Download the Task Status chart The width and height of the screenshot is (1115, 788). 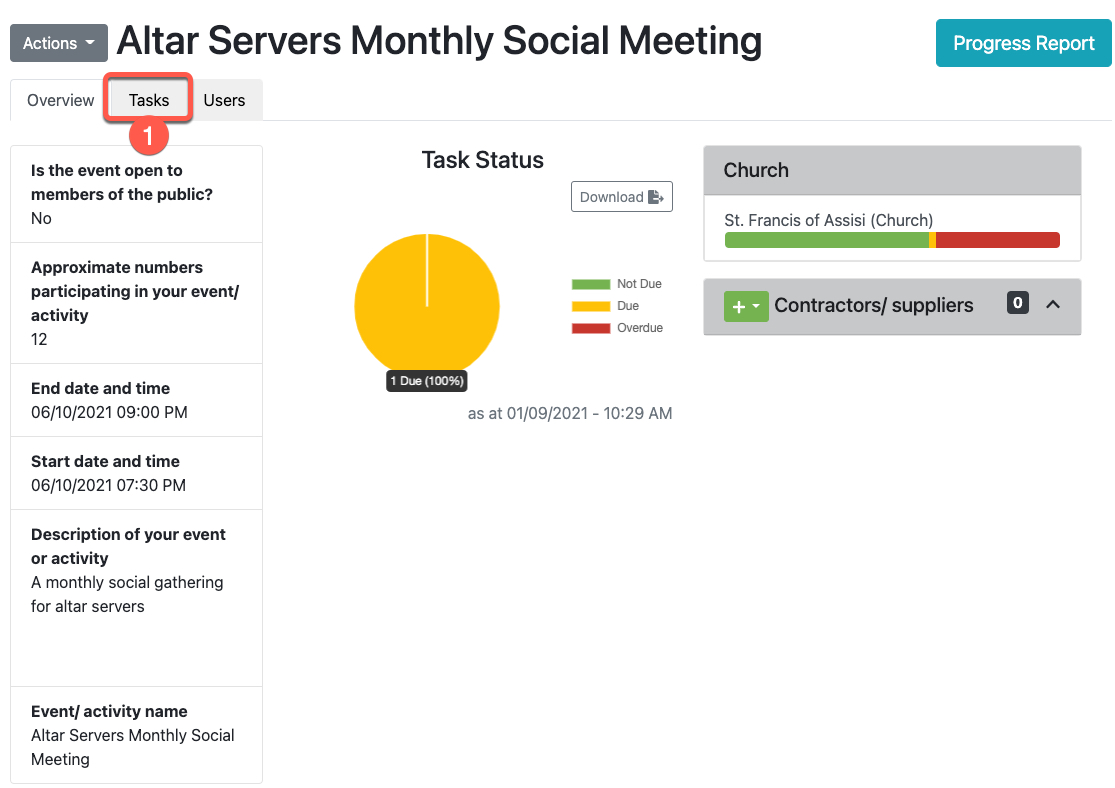click(x=621, y=197)
